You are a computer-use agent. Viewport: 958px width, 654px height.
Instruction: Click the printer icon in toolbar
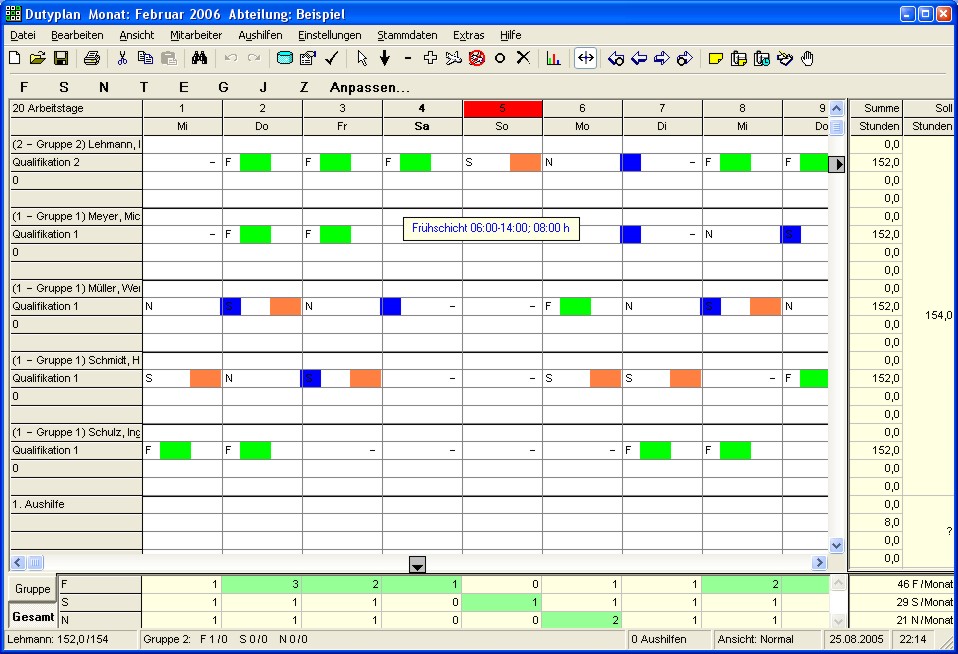tap(92, 58)
